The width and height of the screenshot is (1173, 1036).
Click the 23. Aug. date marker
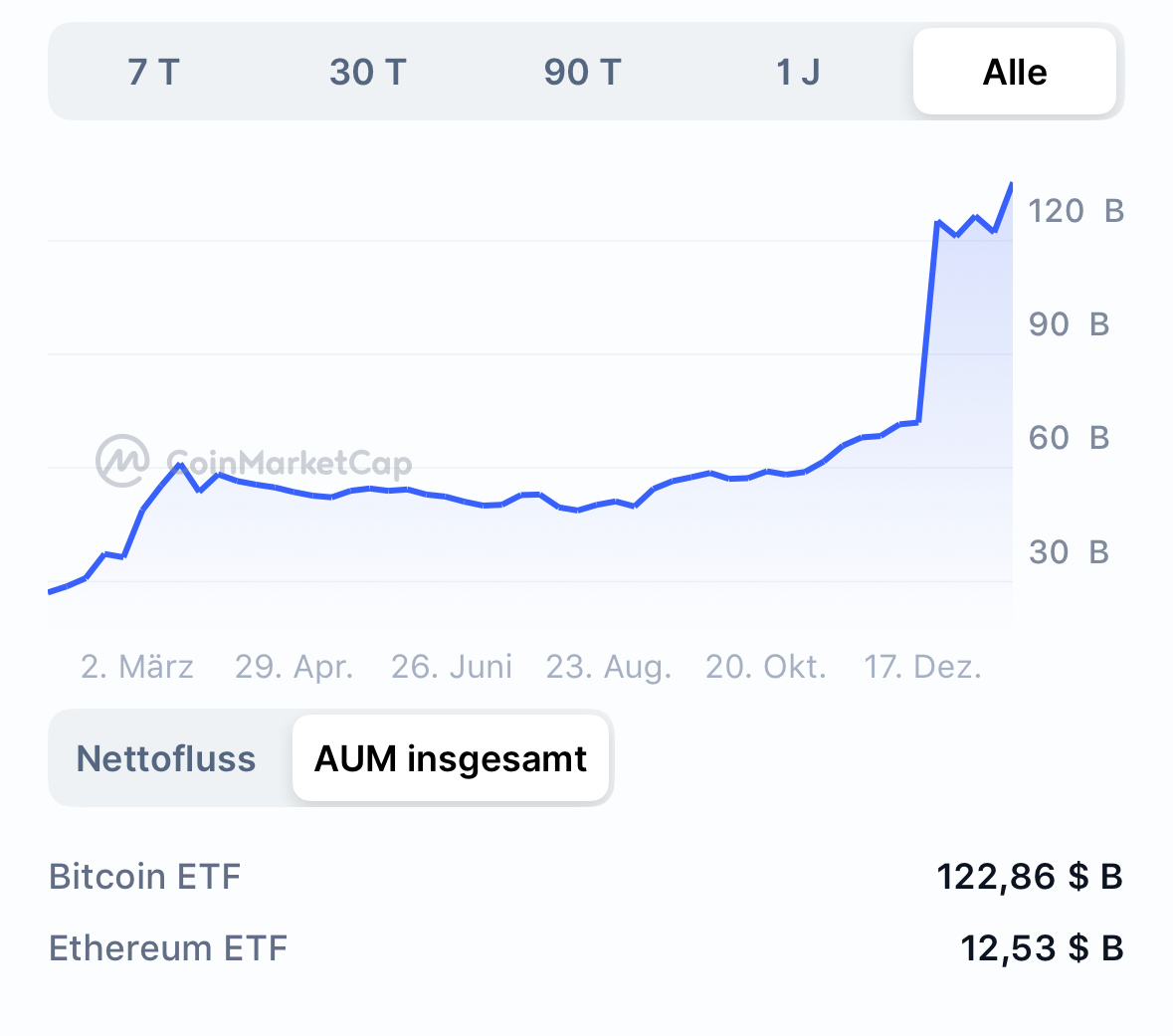click(x=609, y=667)
